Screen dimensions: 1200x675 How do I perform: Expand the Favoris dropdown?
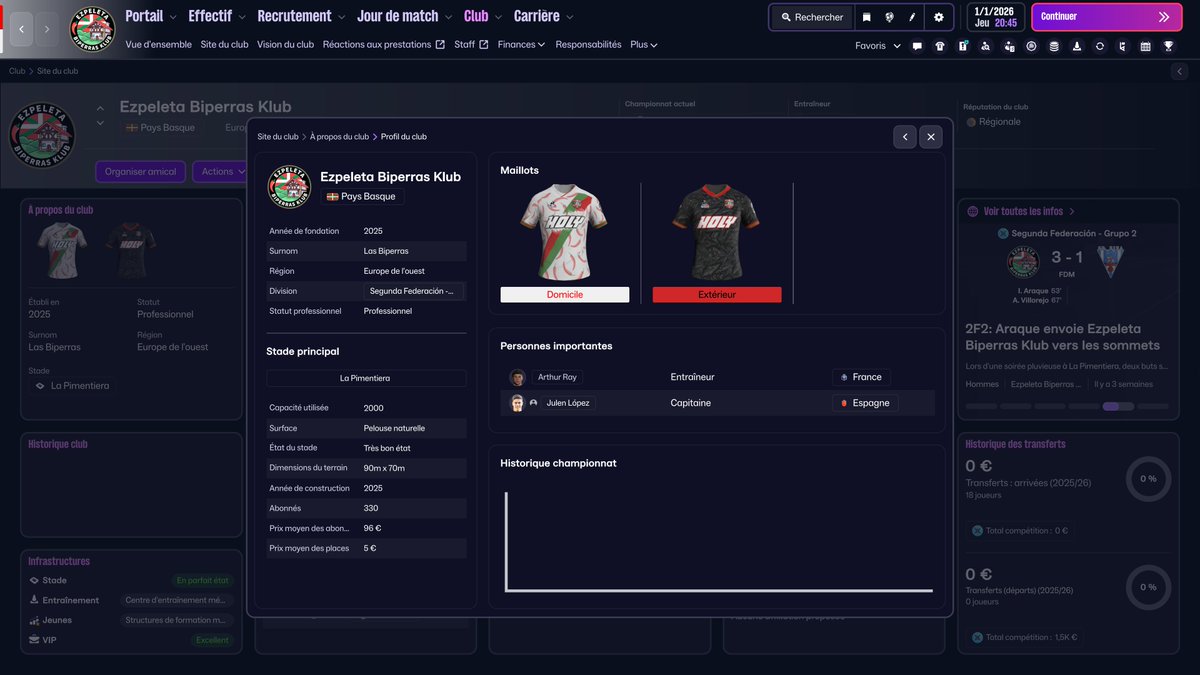(x=878, y=46)
